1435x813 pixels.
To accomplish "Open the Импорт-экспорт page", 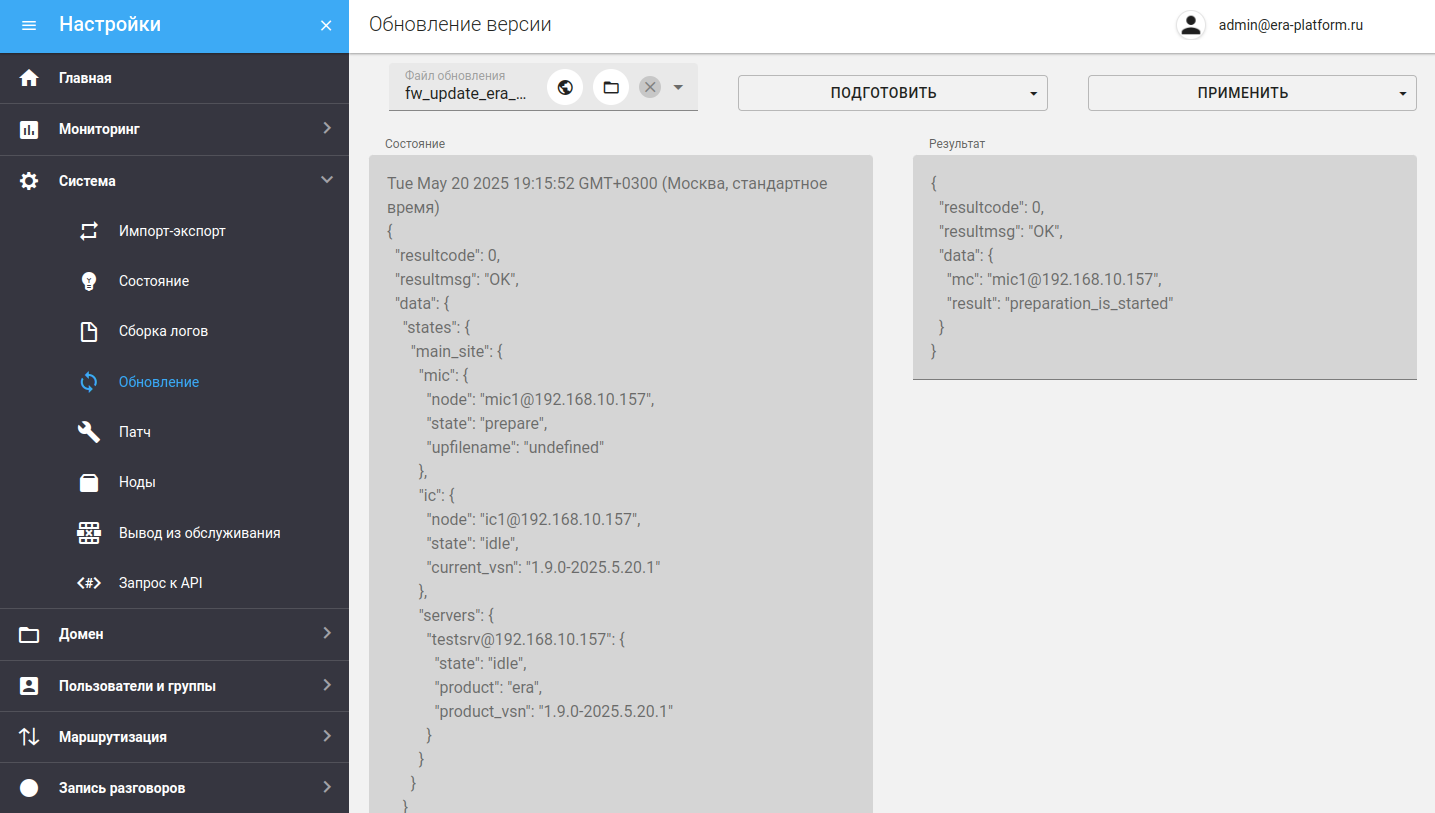I will click(x=172, y=231).
